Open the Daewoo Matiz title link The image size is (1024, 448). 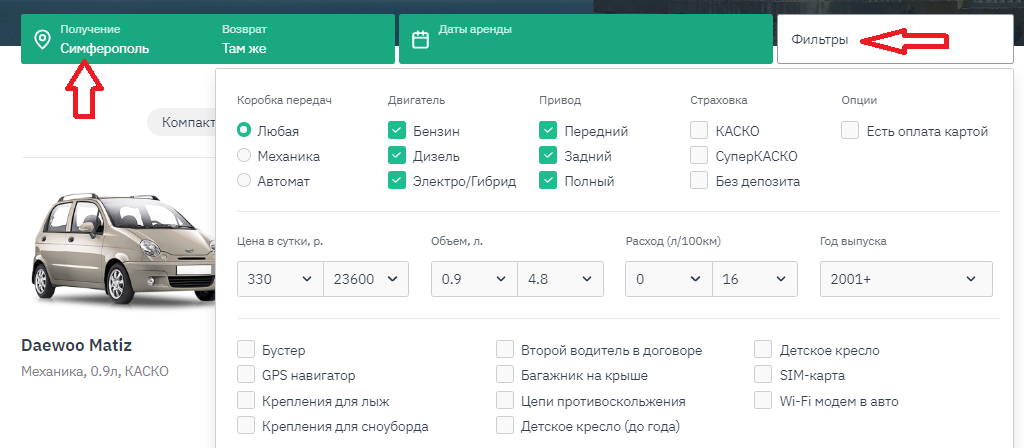(x=77, y=346)
